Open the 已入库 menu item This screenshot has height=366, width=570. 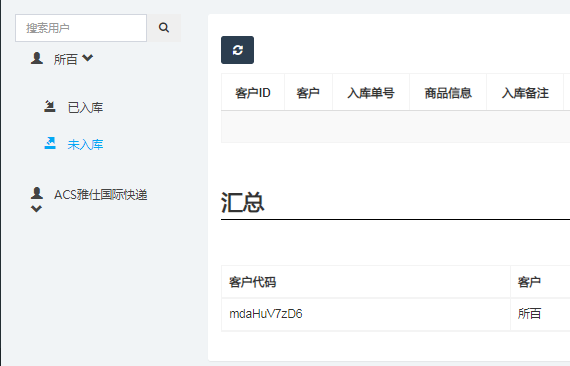tap(85, 108)
